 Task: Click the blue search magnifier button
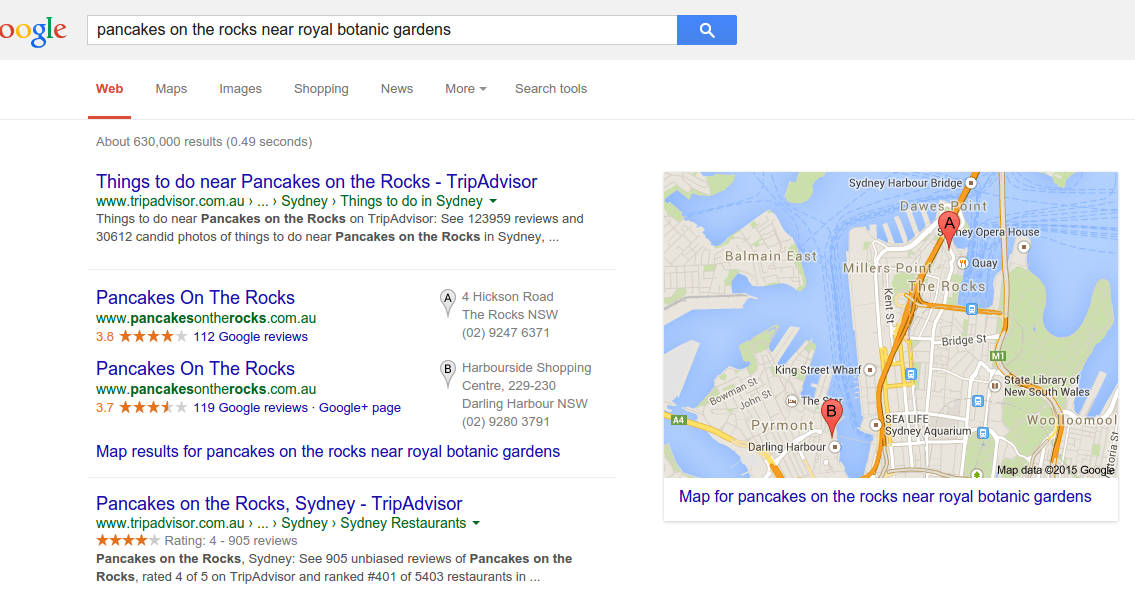click(x=706, y=30)
